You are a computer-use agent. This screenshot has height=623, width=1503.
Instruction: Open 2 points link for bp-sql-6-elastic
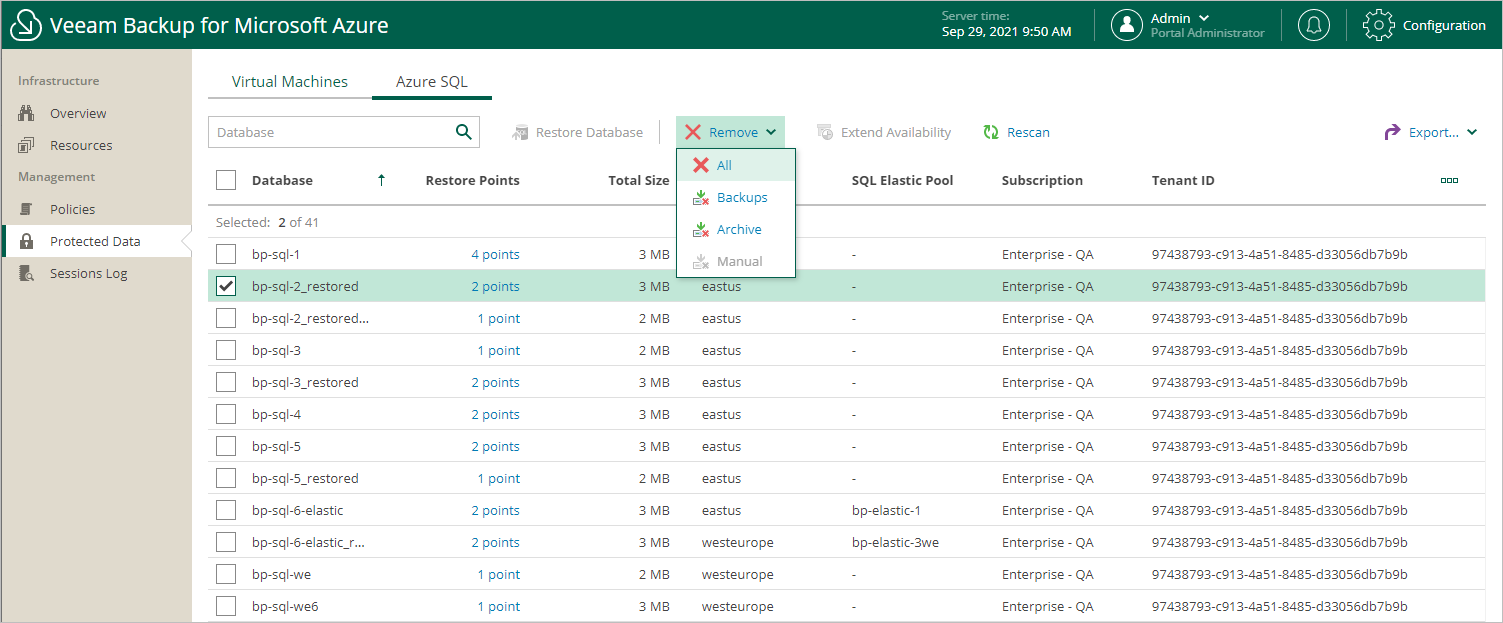coord(496,510)
